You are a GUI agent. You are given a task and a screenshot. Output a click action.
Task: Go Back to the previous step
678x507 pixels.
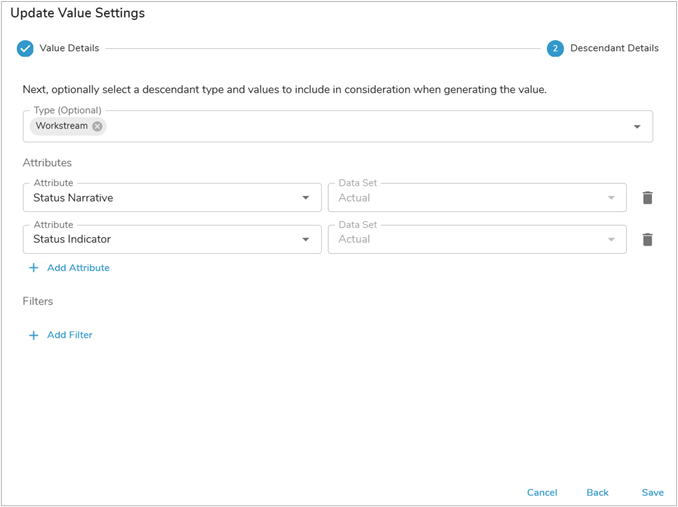[597, 493]
